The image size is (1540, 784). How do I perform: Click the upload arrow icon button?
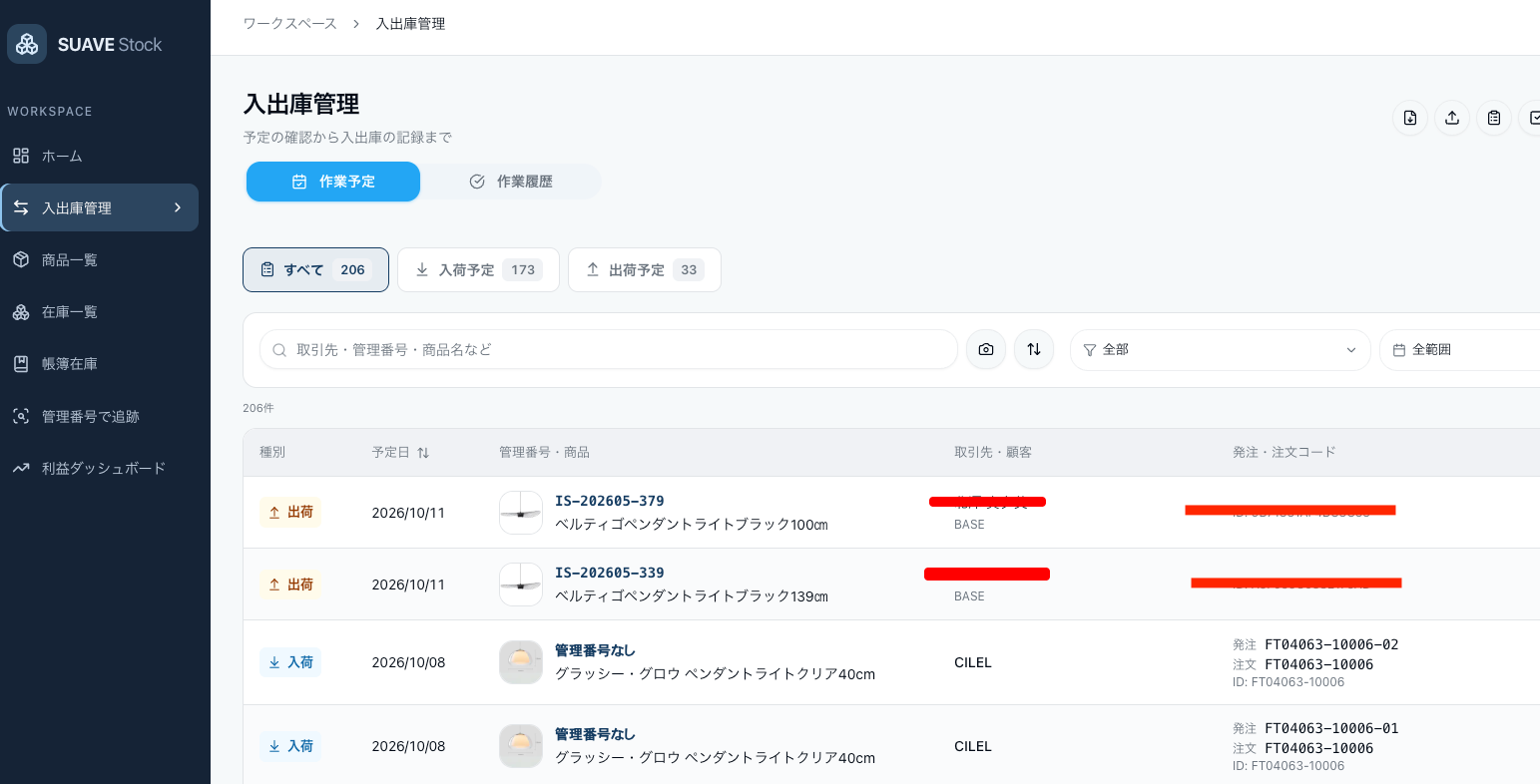click(x=1452, y=118)
